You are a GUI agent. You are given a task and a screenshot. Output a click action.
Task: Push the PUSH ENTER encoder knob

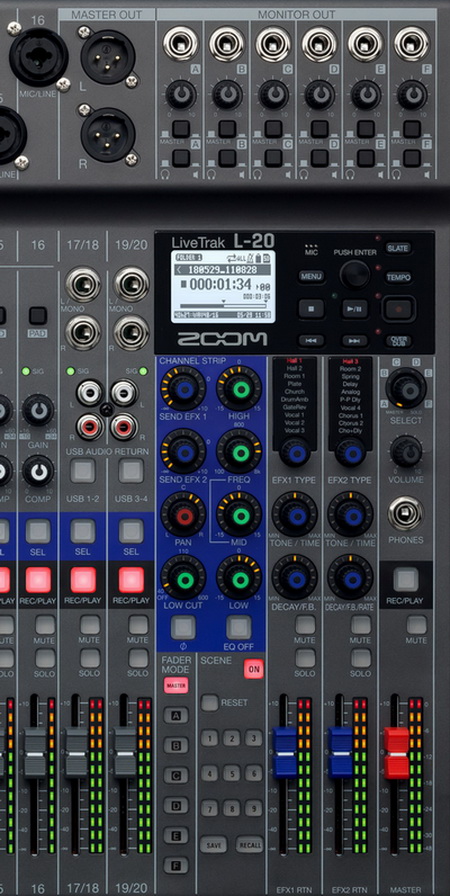(x=355, y=274)
